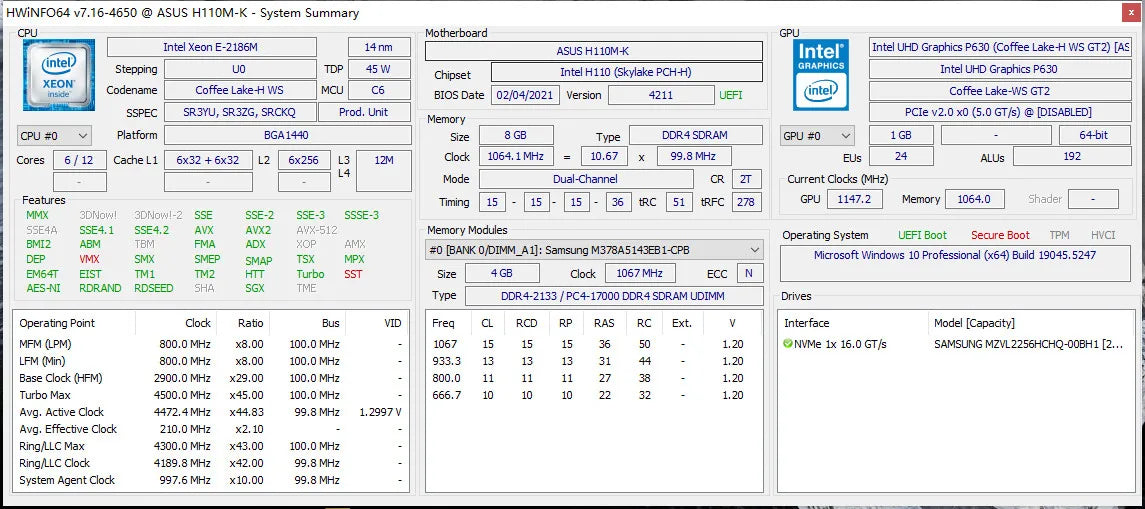Open the CPU #0 selector dropdown
The width and height of the screenshot is (1145, 509).
point(54,135)
